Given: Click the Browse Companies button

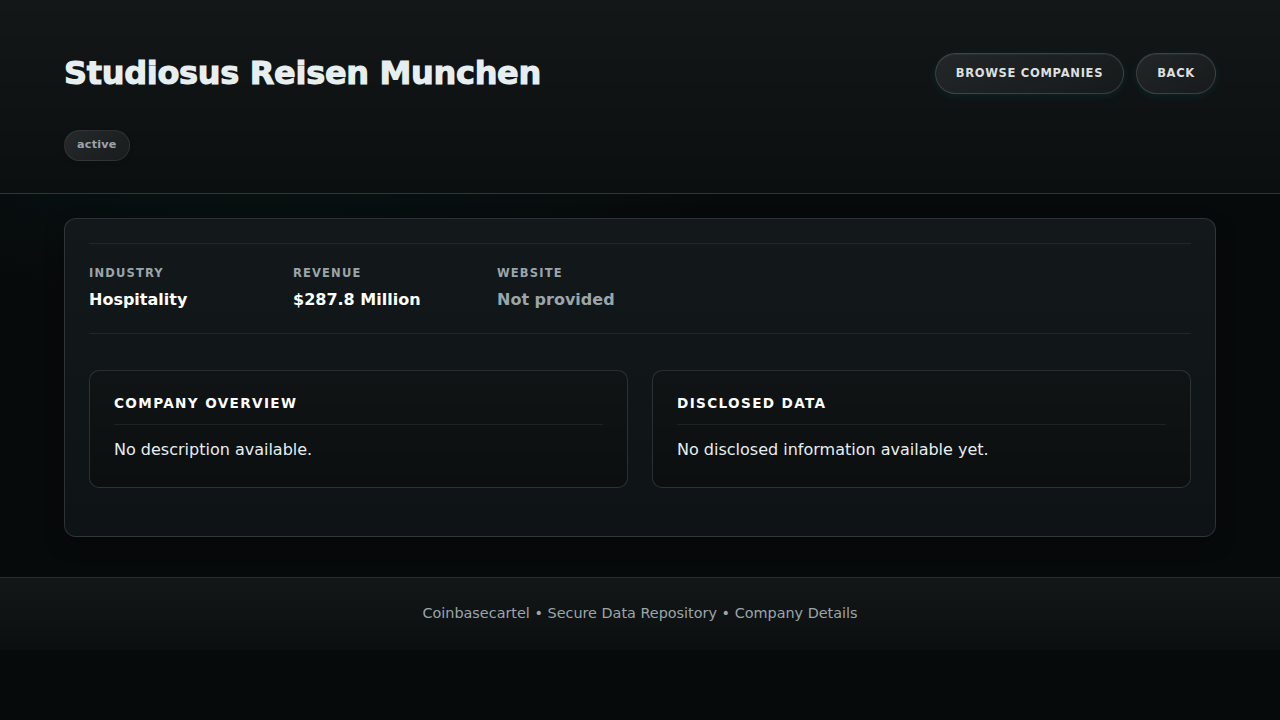Looking at the screenshot, I should [x=1029, y=73].
